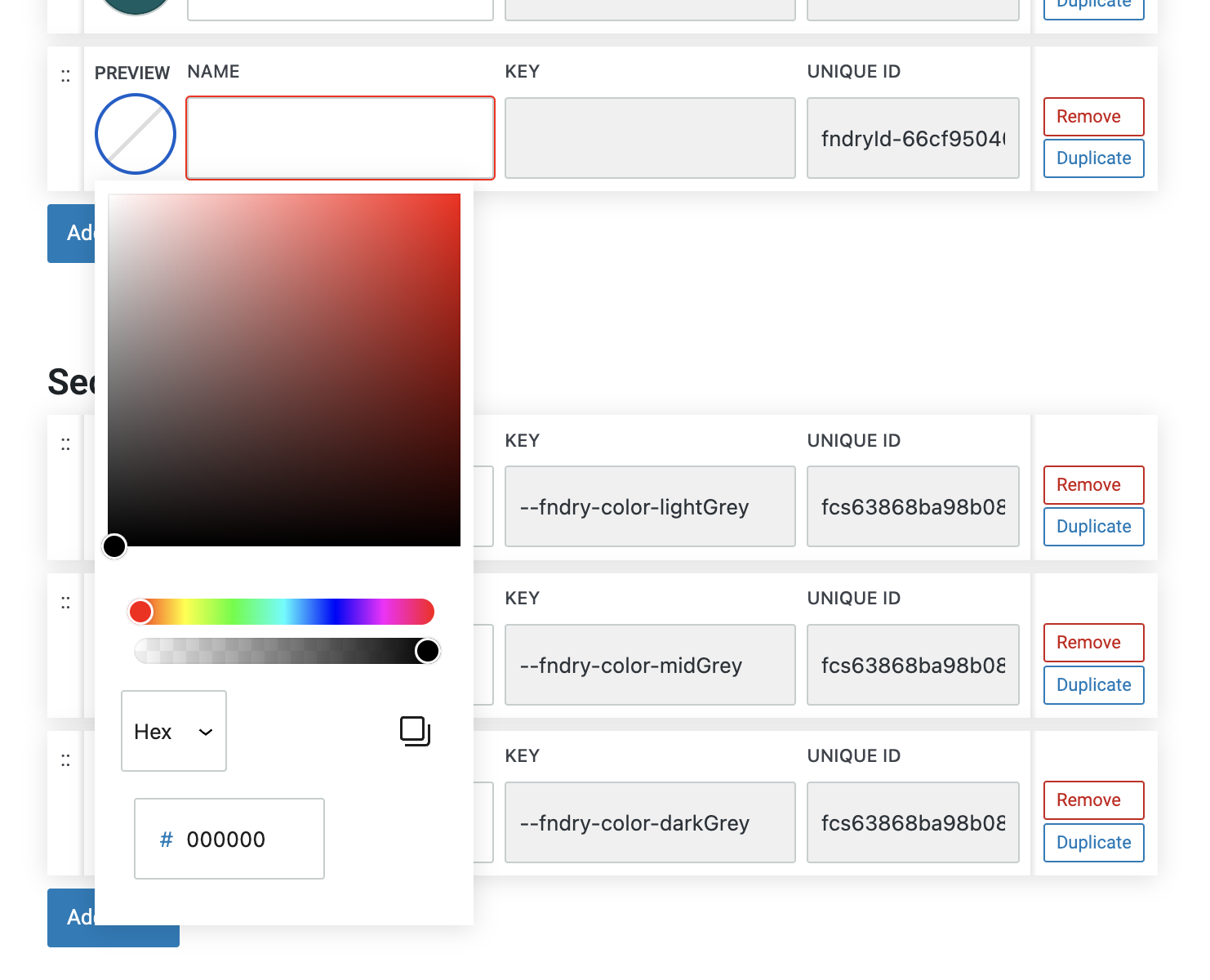Remove the darkGrey color entry
1210x980 pixels.
coord(1093,800)
